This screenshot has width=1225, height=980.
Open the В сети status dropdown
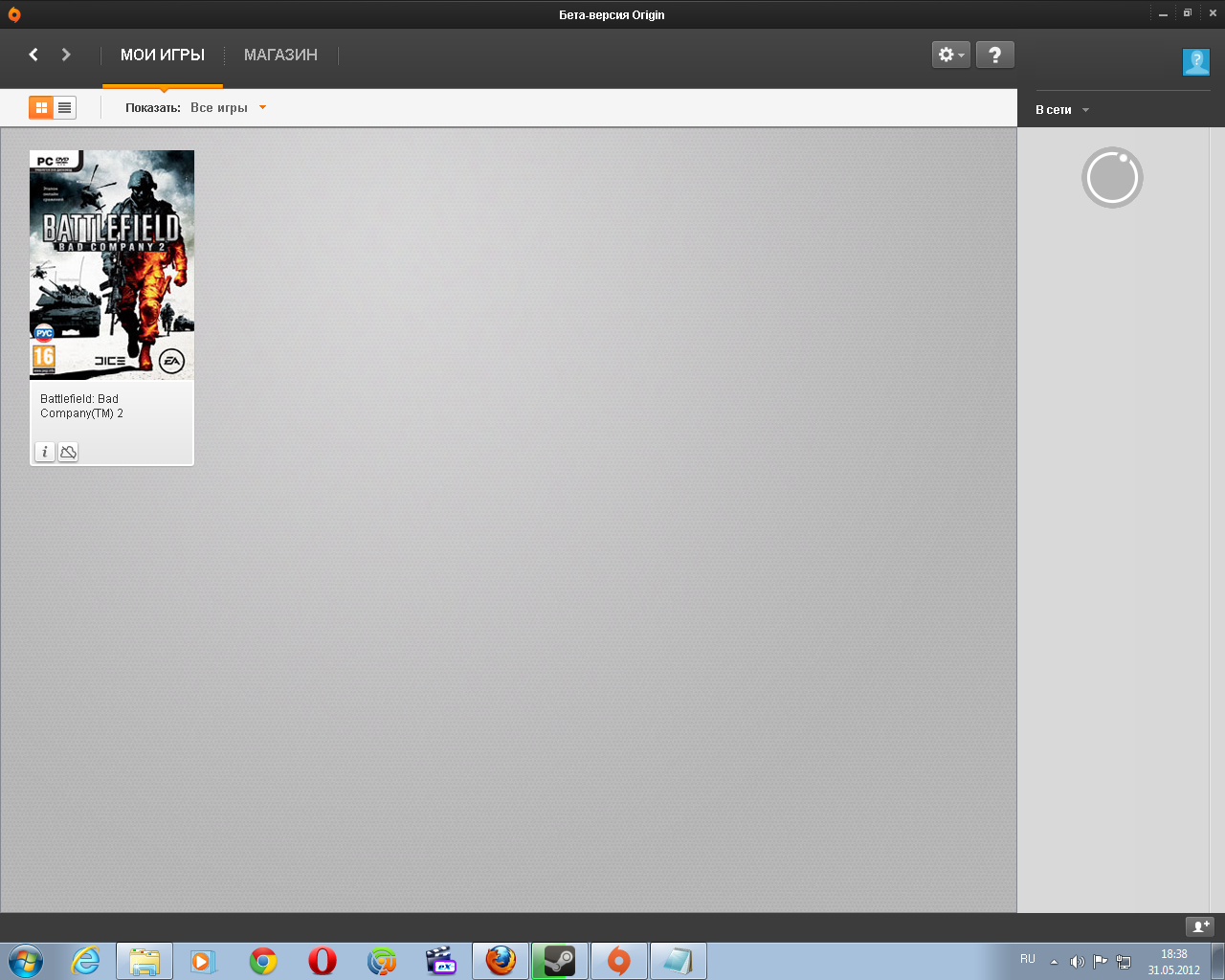coord(1062,110)
